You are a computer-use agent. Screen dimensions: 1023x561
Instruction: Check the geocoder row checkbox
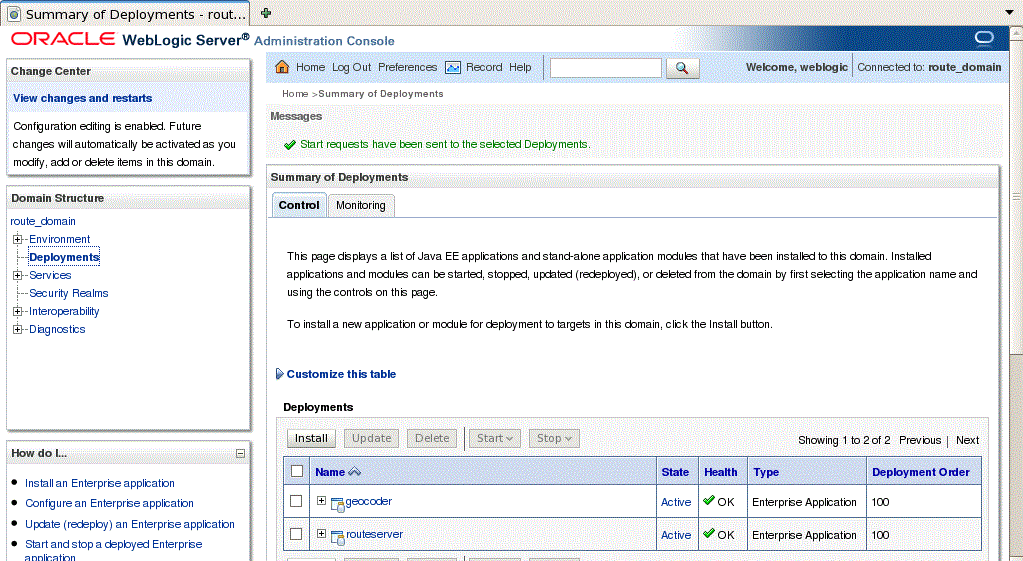click(296, 501)
